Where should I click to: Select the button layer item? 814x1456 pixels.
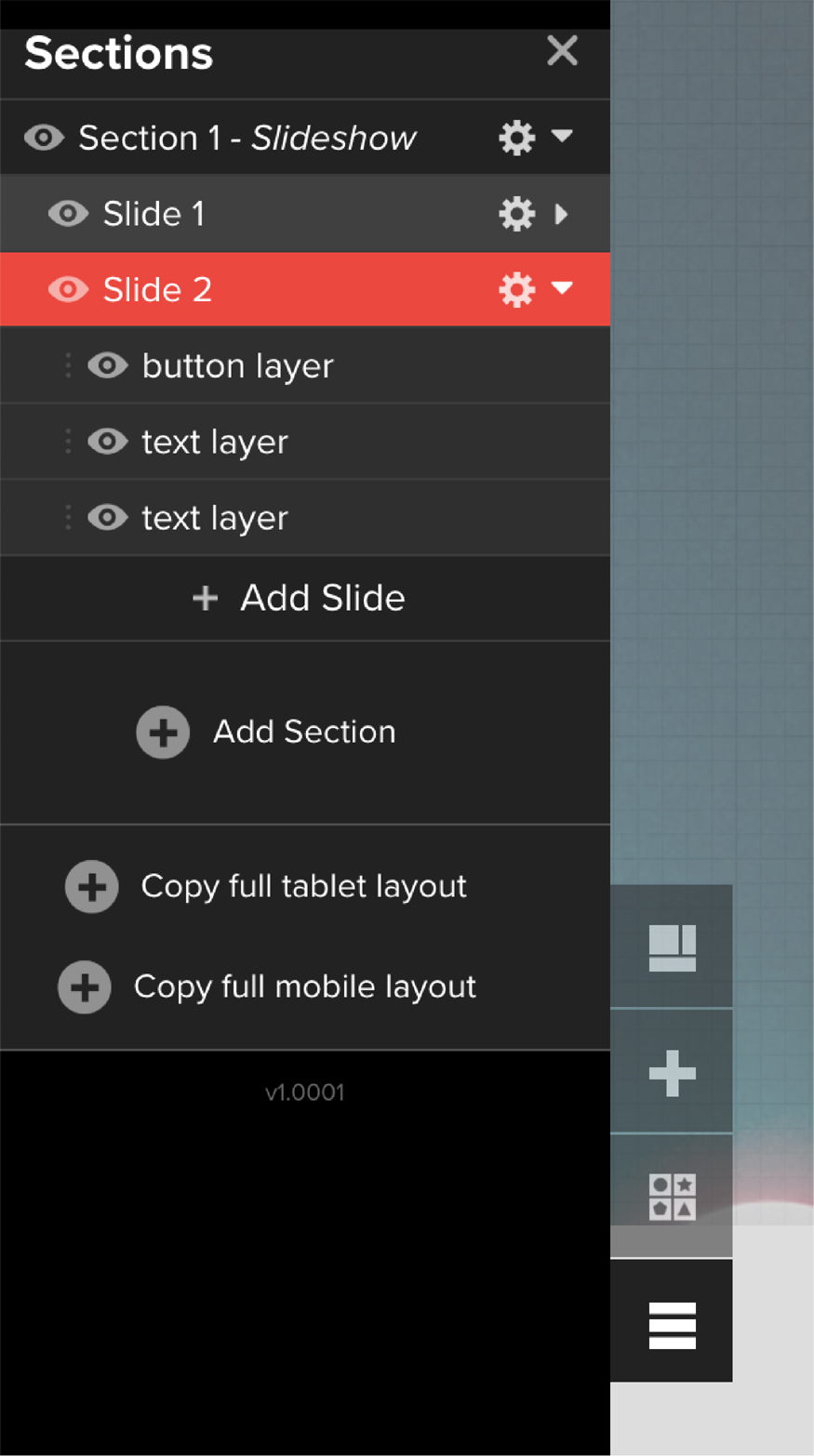click(237, 366)
